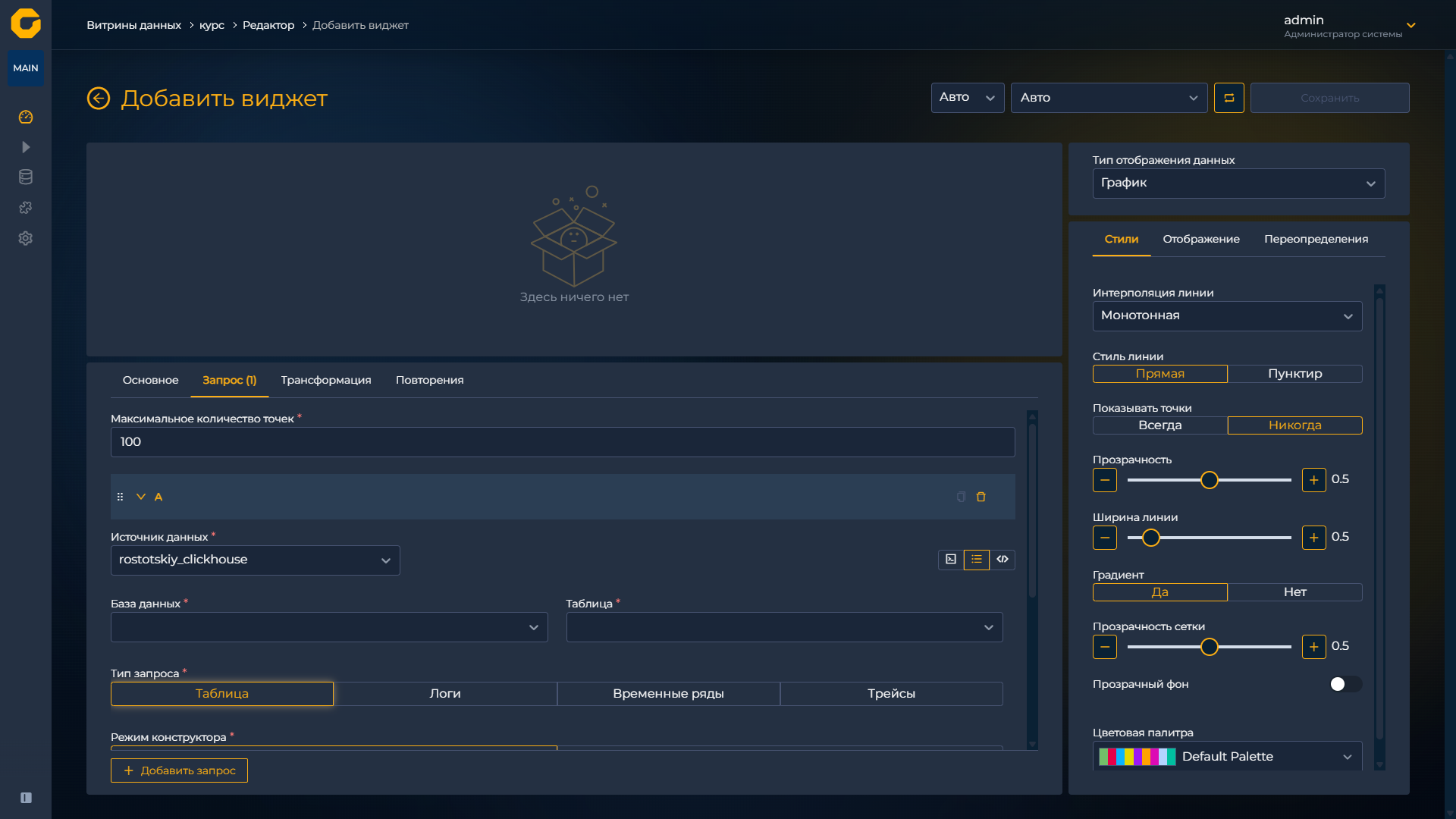Open the Таблица dropdown
This screenshot has height=819, width=1456.
[785, 627]
